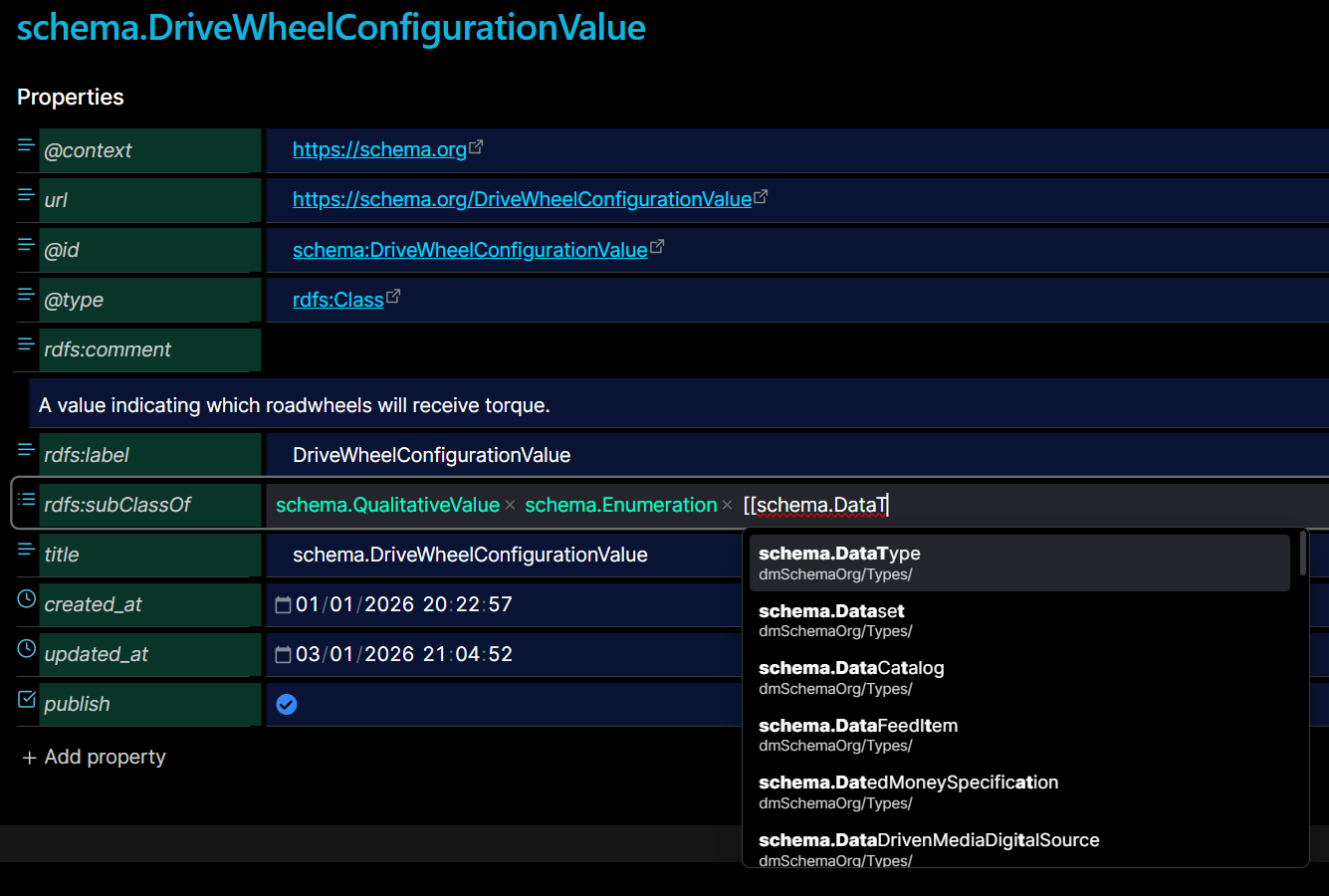Click Add property button
Image resolution: width=1329 pixels, height=896 pixels.
95,757
